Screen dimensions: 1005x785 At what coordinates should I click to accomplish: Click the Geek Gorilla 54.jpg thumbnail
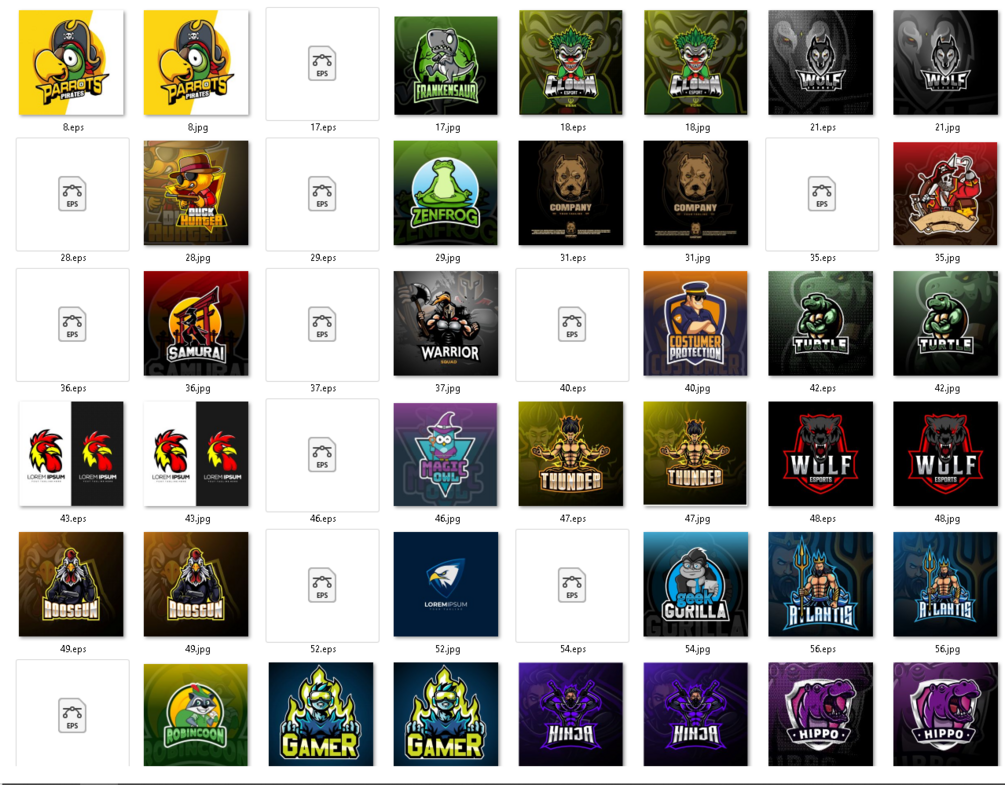[x=695, y=584]
